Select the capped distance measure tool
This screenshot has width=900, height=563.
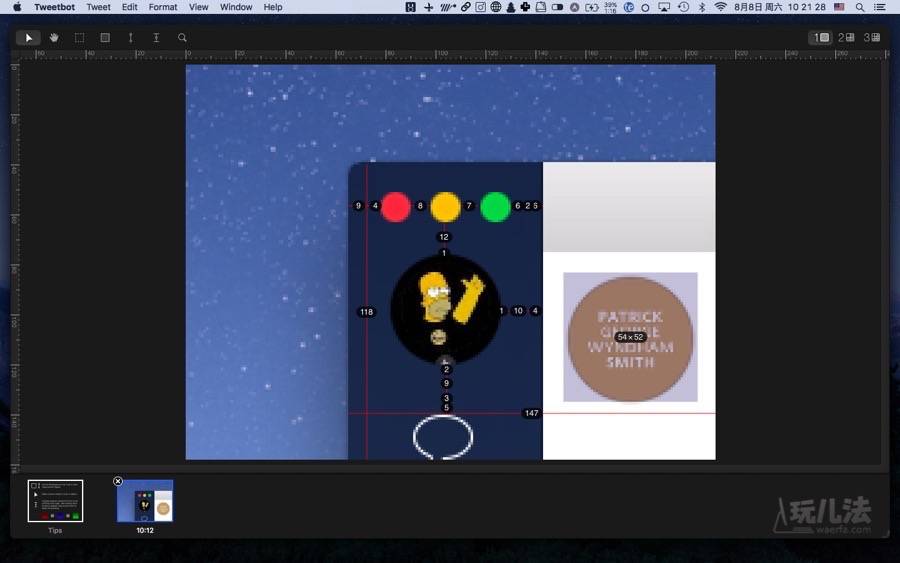(156, 38)
